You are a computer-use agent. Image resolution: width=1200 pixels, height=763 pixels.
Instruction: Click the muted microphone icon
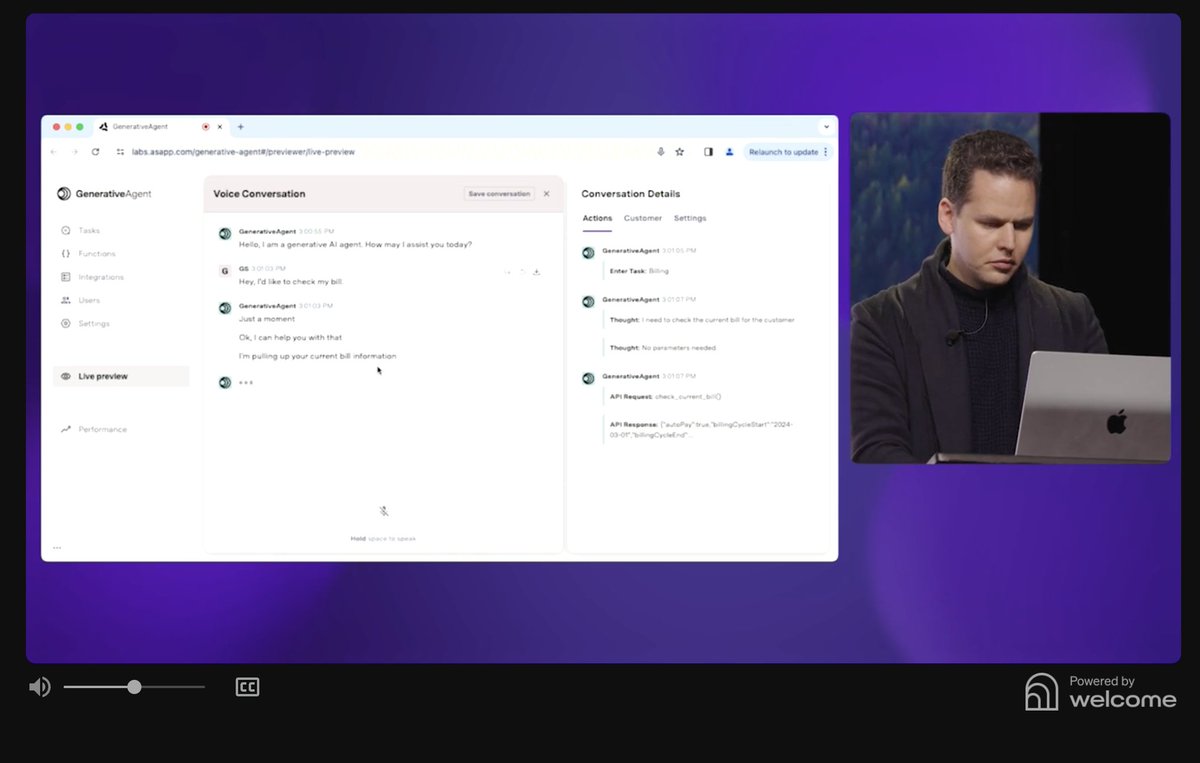pos(384,511)
